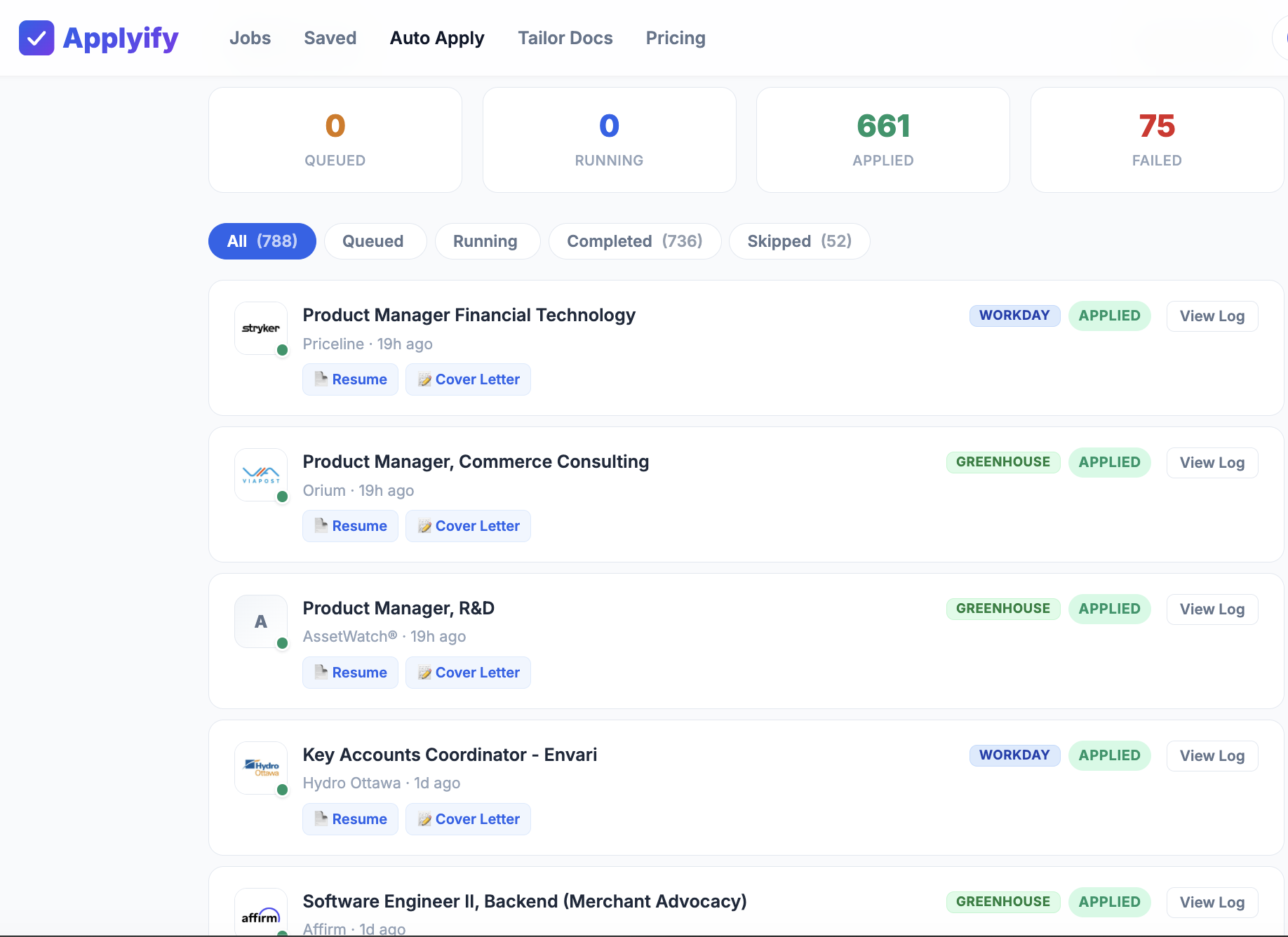Click the Applied status on the Priceline row
The width and height of the screenshot is (1288, 937).
click(x=1110, y=316)
